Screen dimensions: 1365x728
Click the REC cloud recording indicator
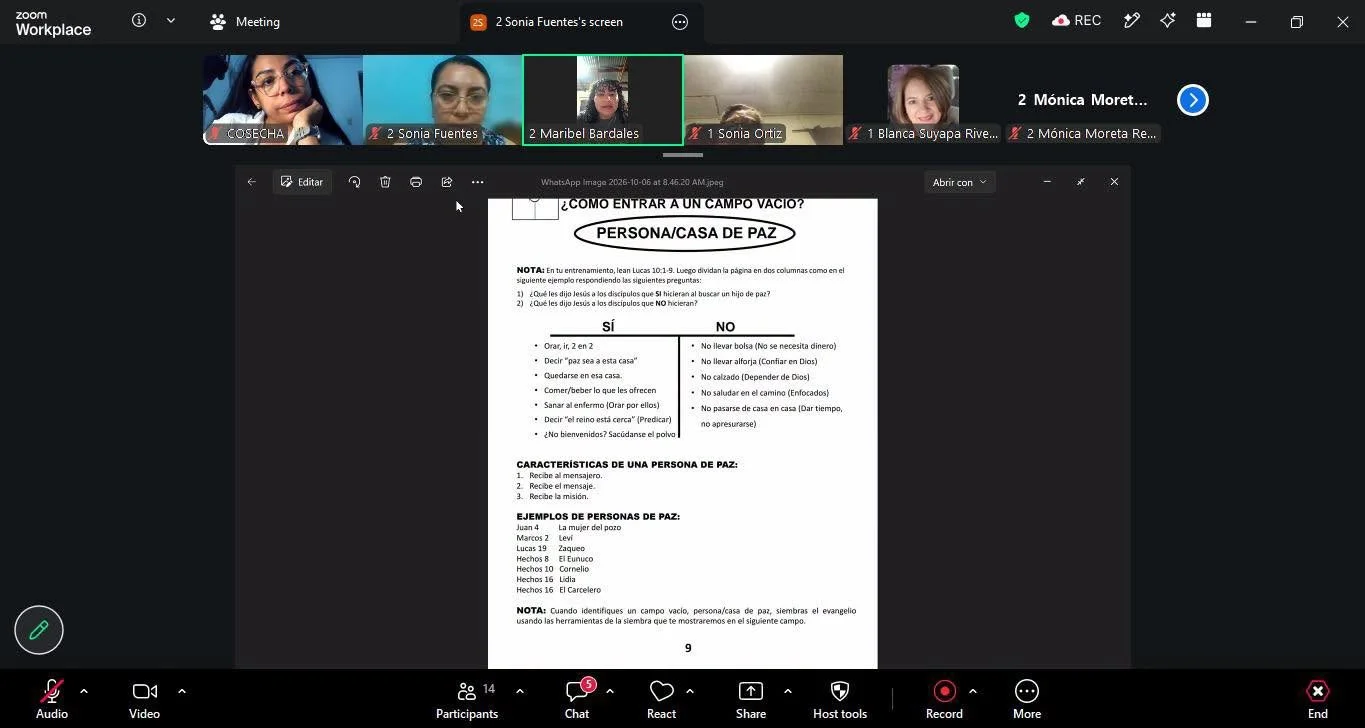tap(1077, 21)
